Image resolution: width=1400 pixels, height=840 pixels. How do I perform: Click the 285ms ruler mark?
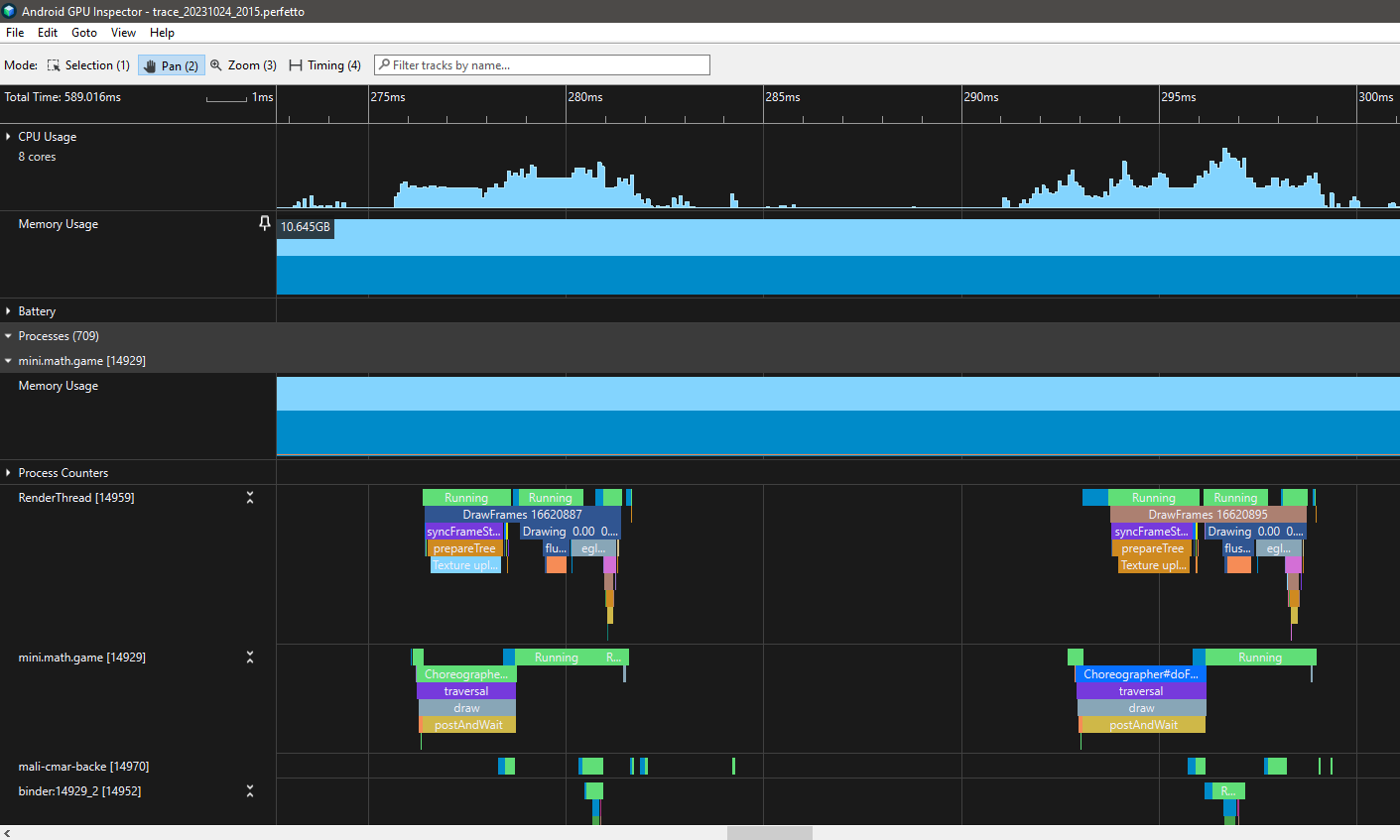[783, 97]
